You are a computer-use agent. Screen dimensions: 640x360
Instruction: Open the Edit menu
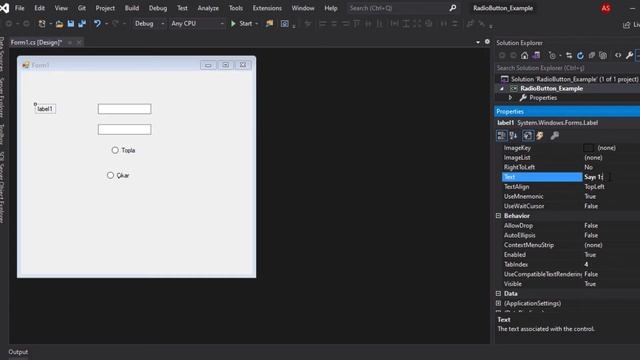pyautogui.click(x=40, y=8)
